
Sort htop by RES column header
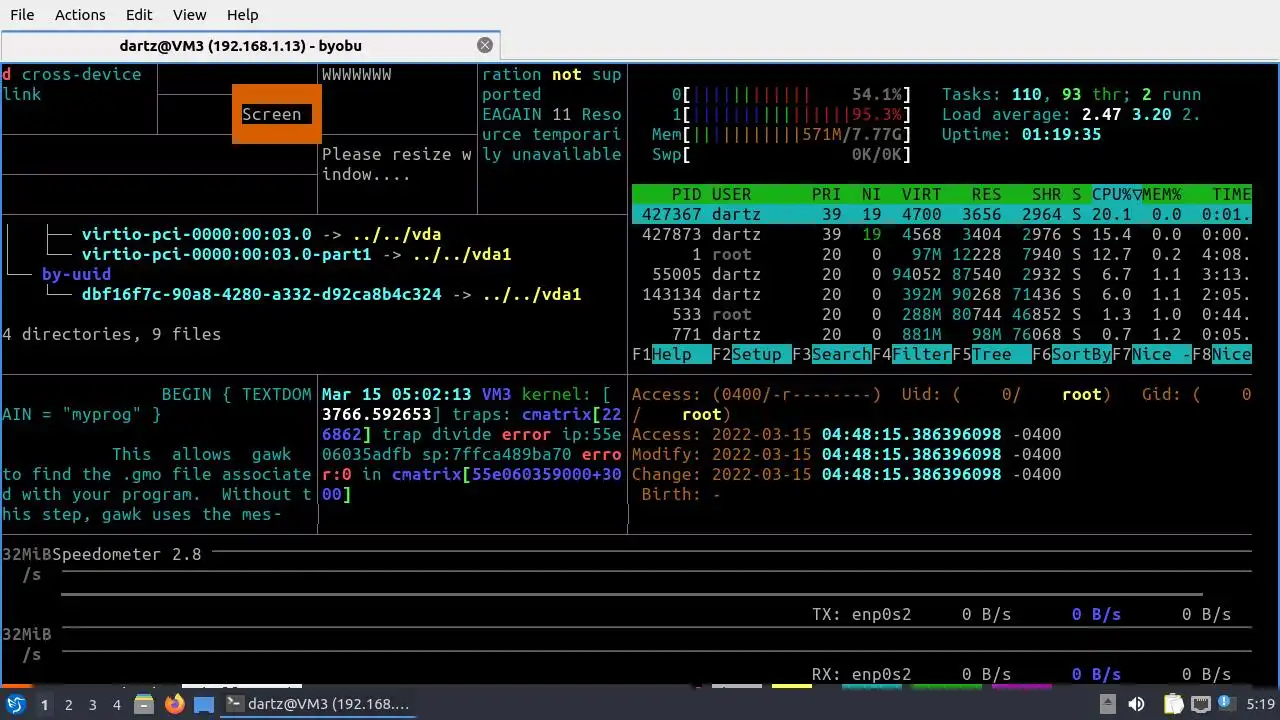[987, 194]
